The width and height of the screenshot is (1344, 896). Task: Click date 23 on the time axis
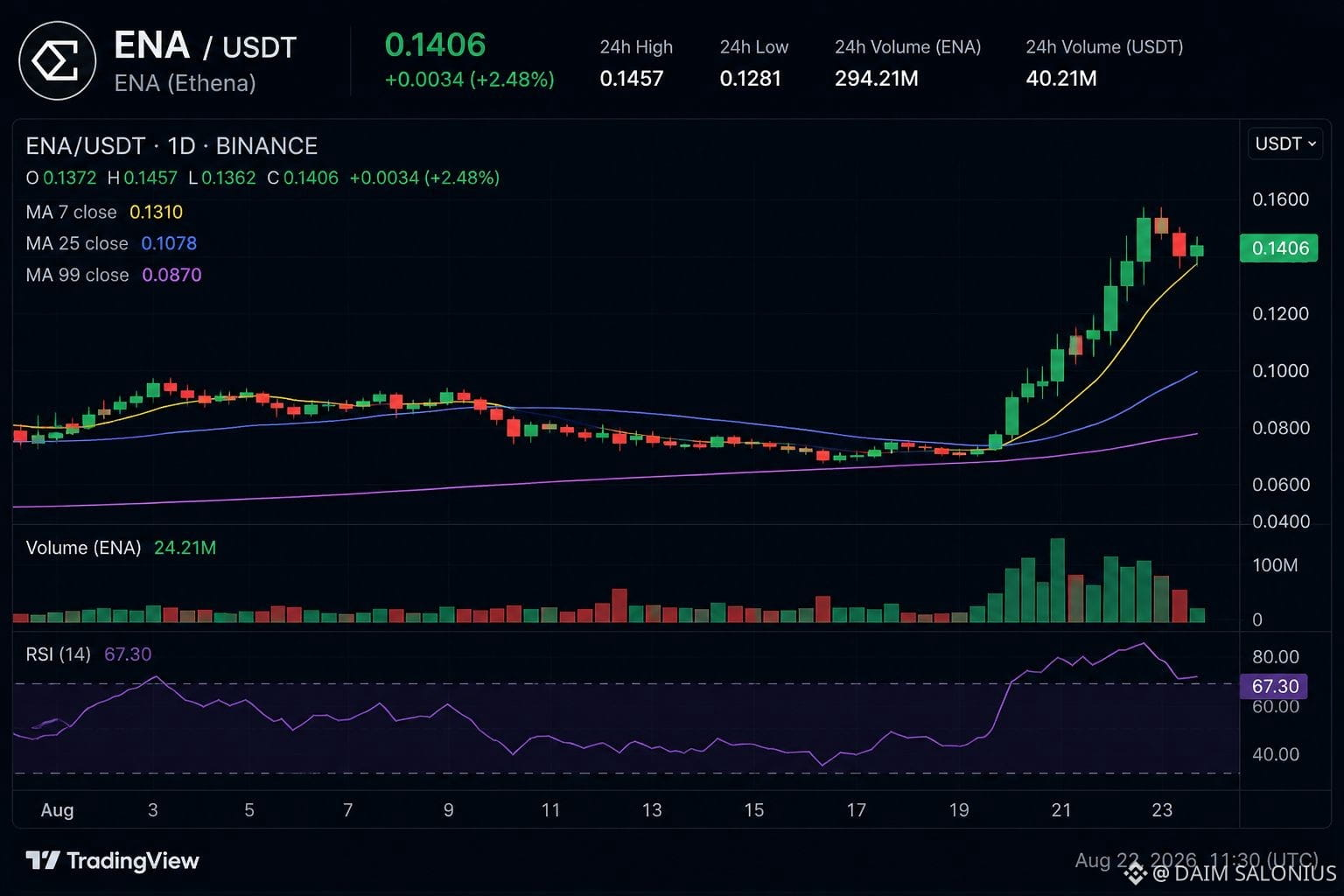click(x=1162, y=810)
